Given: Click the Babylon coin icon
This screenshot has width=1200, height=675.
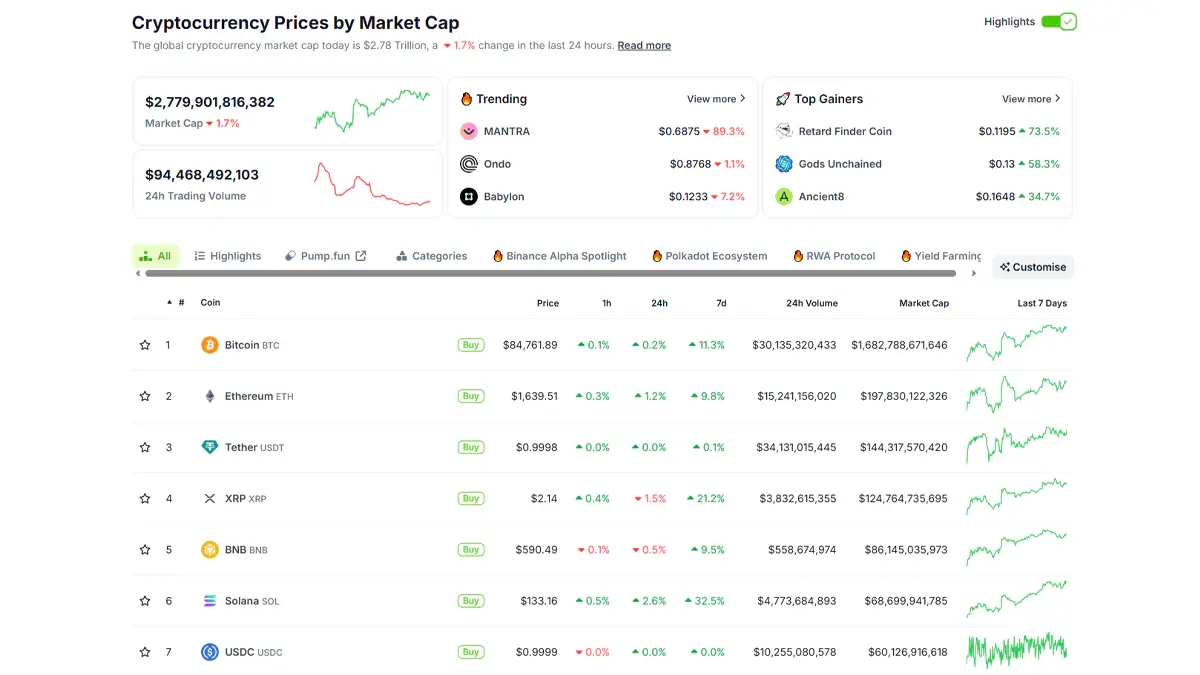Looking at the screenshot, I should (x=469, y=196).
